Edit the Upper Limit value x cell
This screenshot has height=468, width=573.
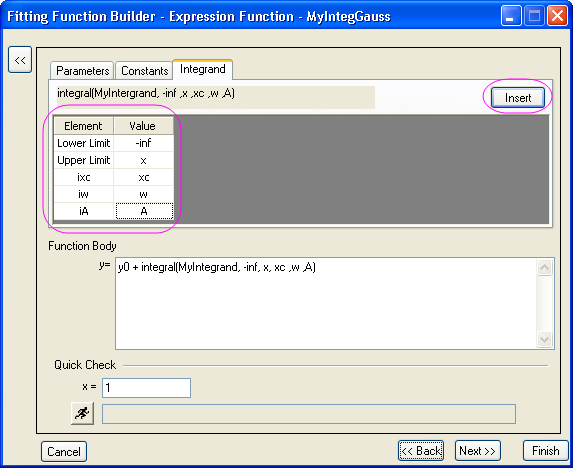(144, 160)
